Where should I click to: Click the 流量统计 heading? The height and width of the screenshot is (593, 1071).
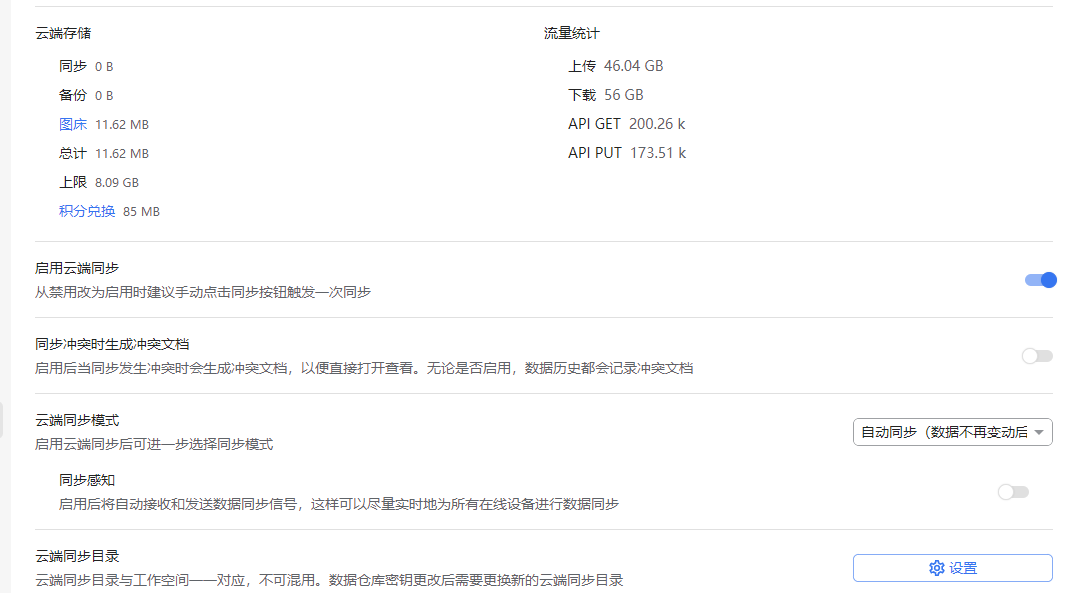pos(572,33)
